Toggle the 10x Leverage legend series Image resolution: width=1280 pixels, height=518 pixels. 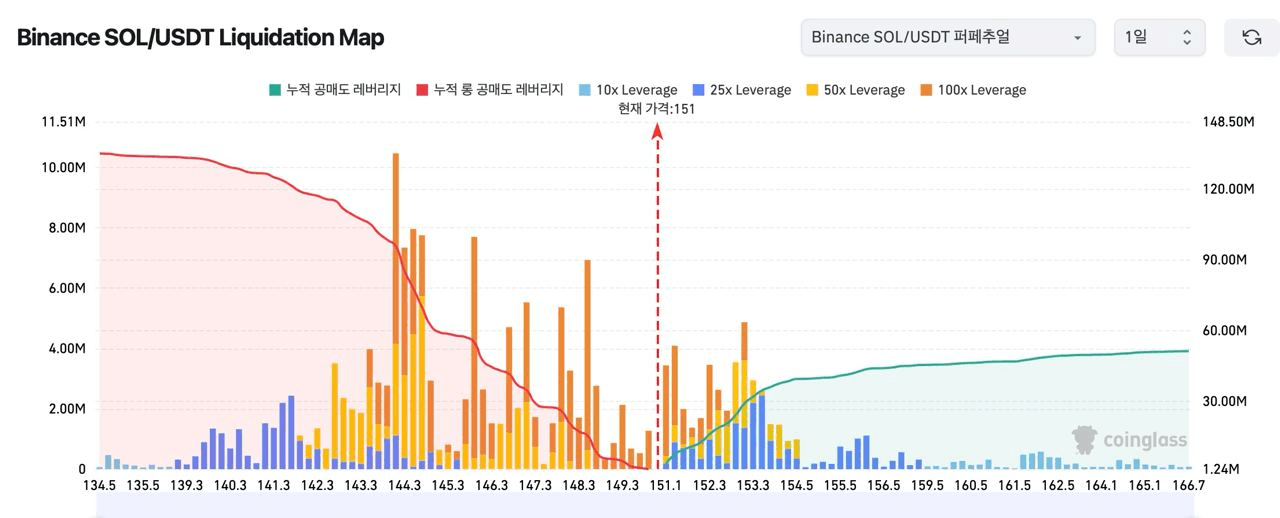(627, 90)
